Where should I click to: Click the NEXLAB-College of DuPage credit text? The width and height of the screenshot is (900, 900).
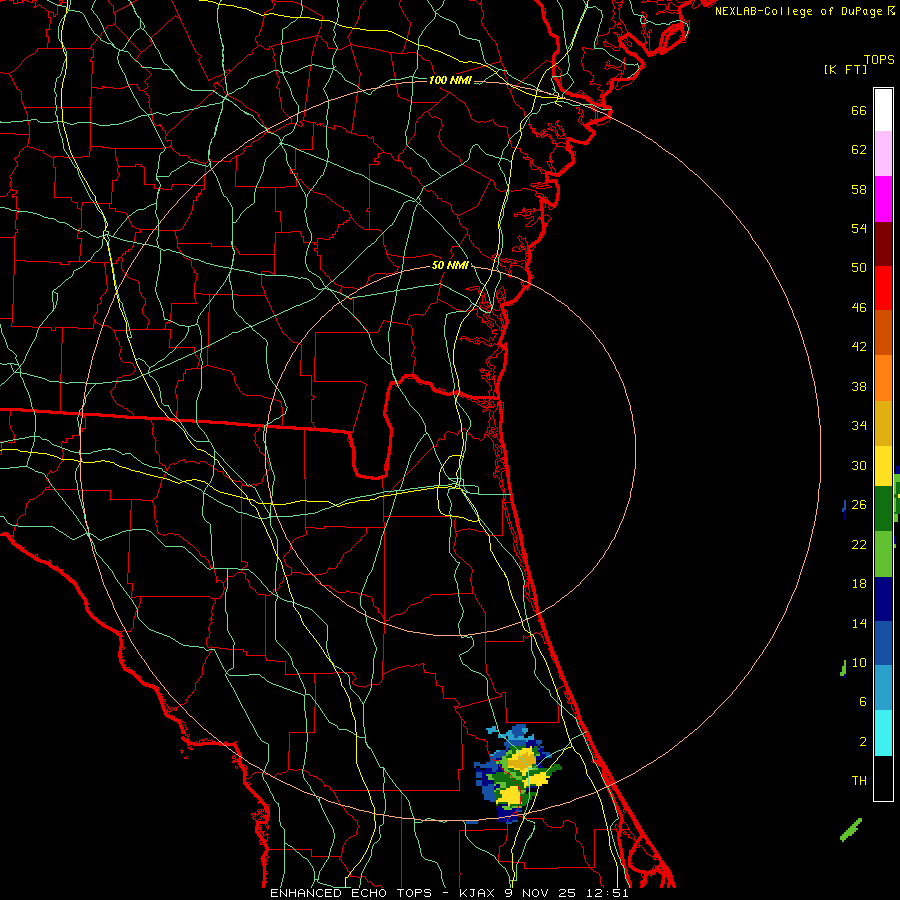(x=805, y=11)
